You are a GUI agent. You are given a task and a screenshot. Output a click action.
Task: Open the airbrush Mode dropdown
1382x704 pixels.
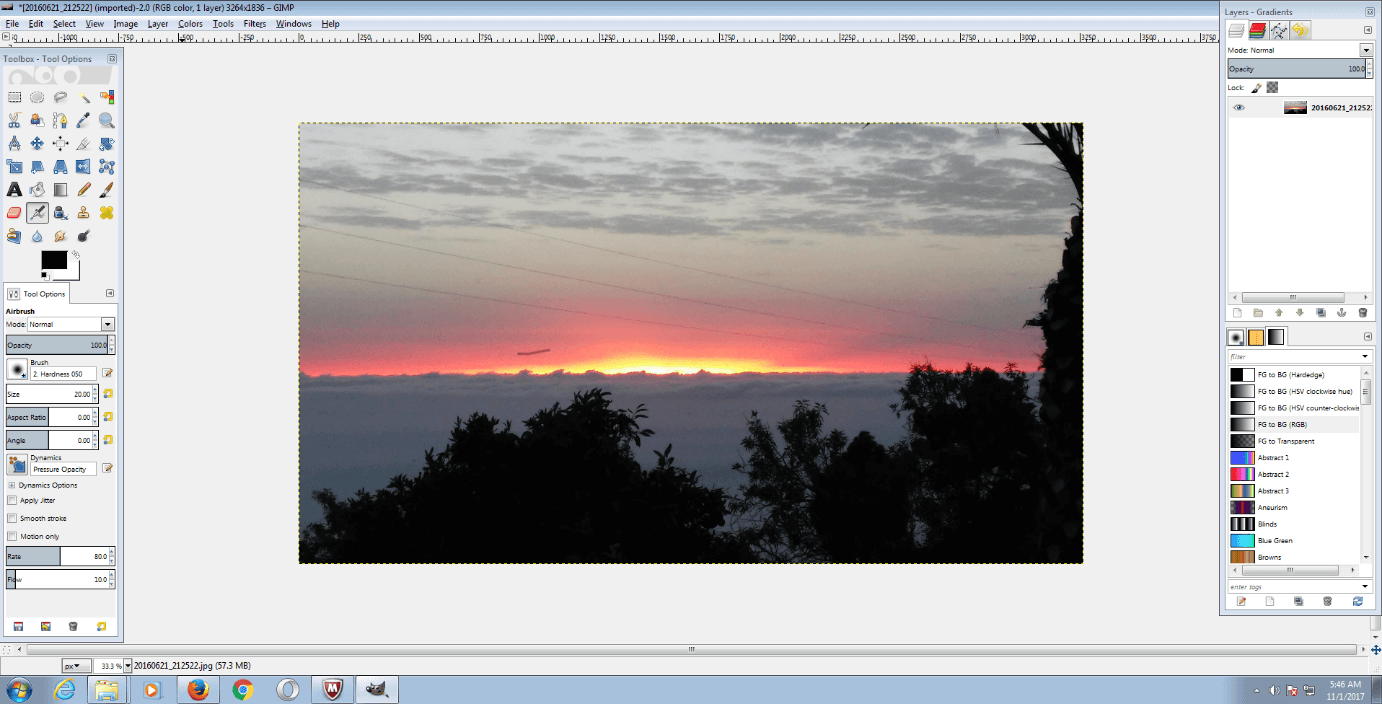point(108,324)
